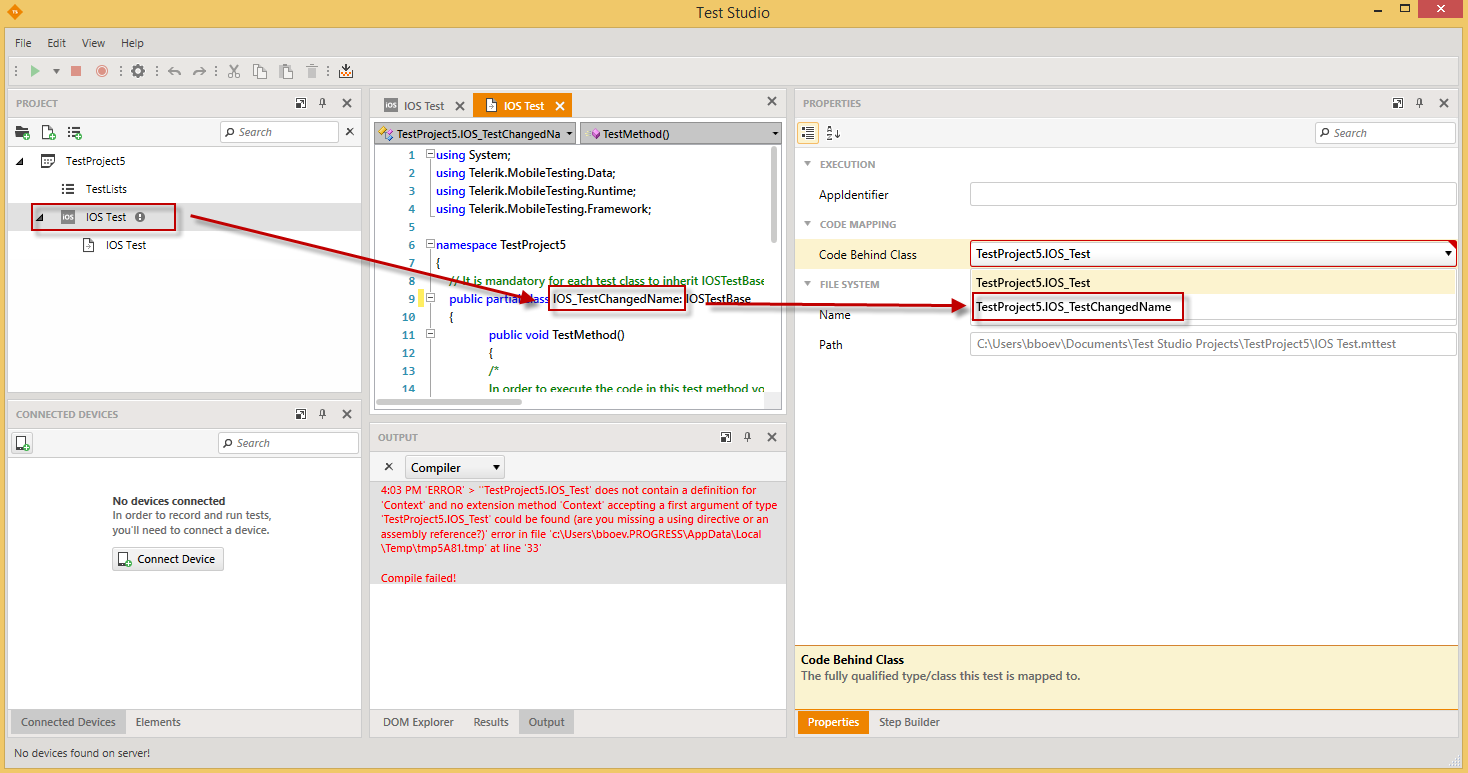This screenshot has width=1468, height=773.
Task: Float the Connected Devices panel
Action: pos(301,414)
